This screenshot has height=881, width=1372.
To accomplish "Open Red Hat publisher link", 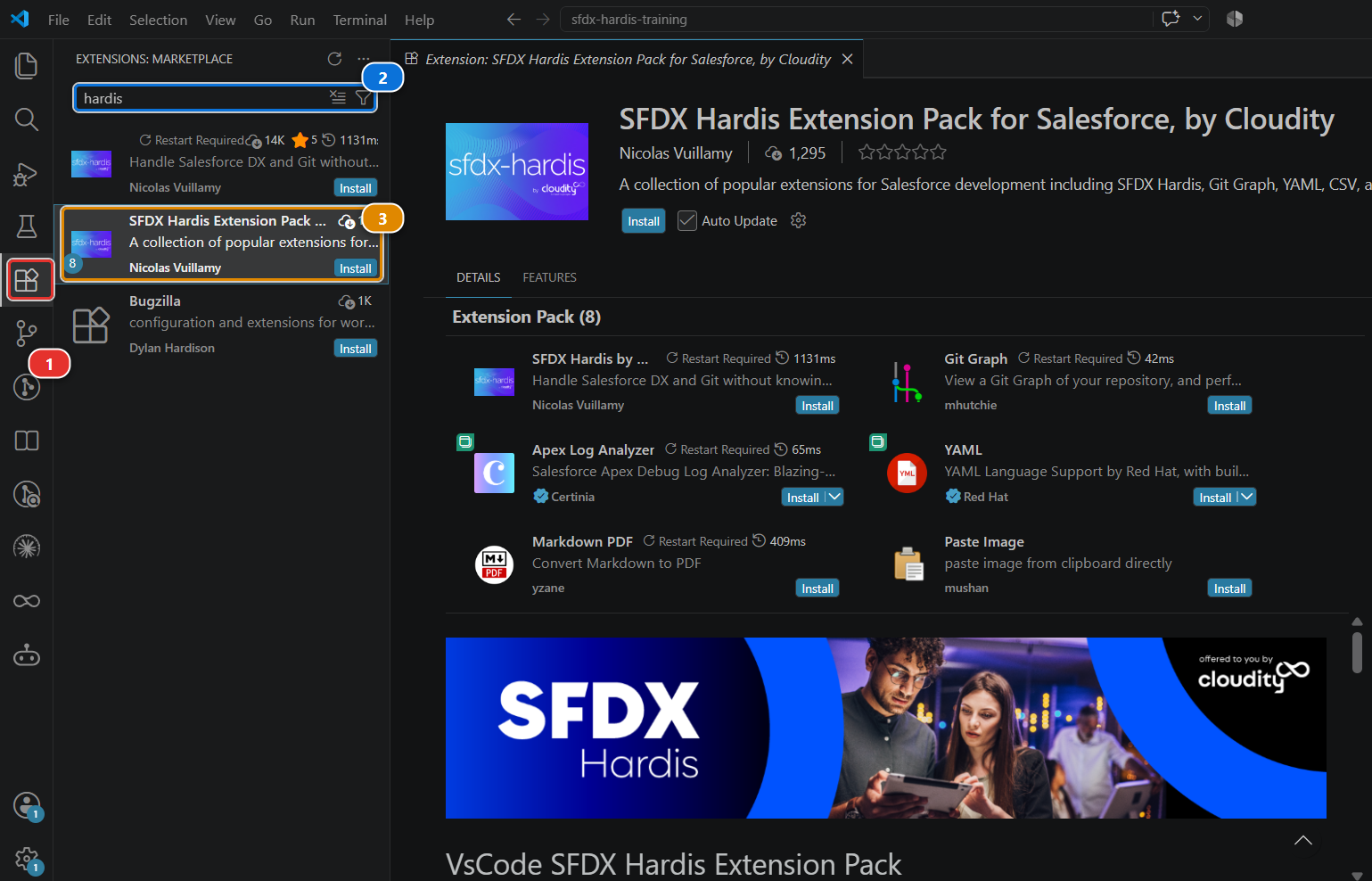I will [x=985, y=497].
